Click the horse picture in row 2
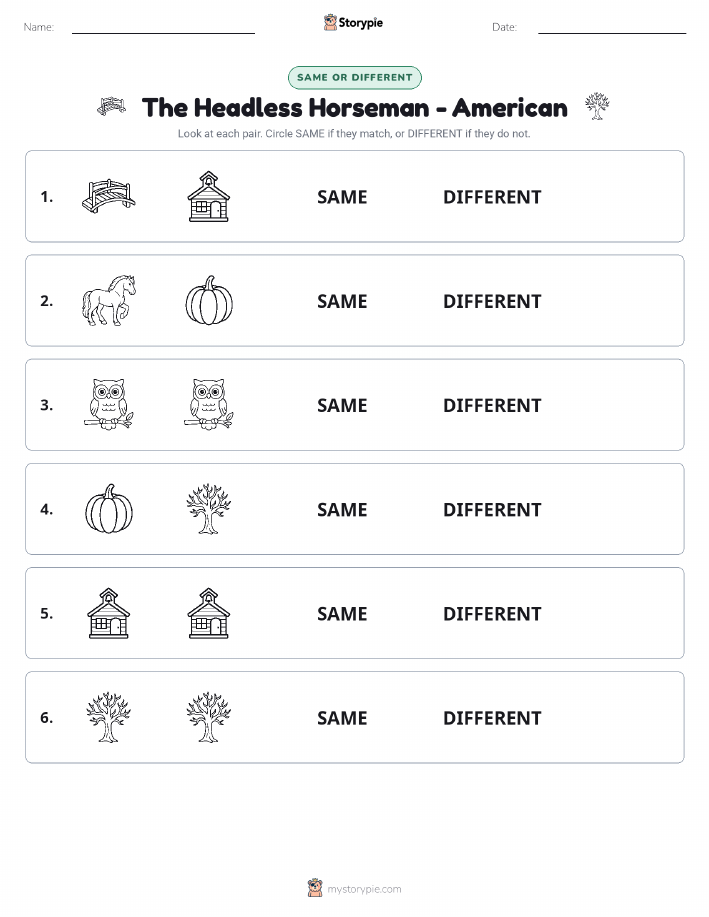 (x=109, y=301)
